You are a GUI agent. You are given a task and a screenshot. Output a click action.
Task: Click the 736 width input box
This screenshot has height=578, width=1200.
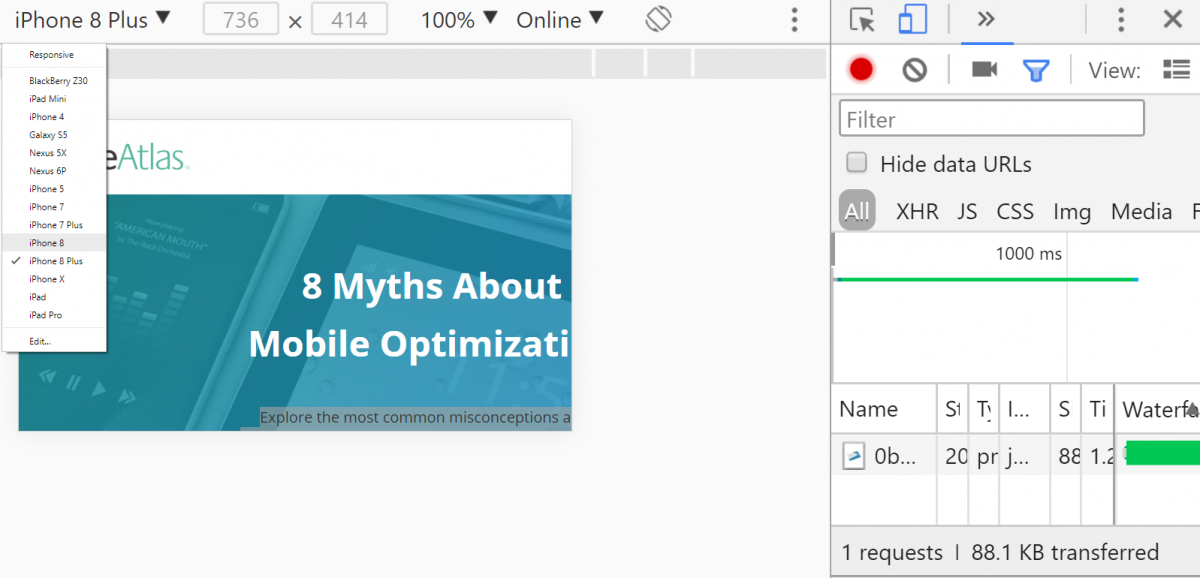point(241,20)
